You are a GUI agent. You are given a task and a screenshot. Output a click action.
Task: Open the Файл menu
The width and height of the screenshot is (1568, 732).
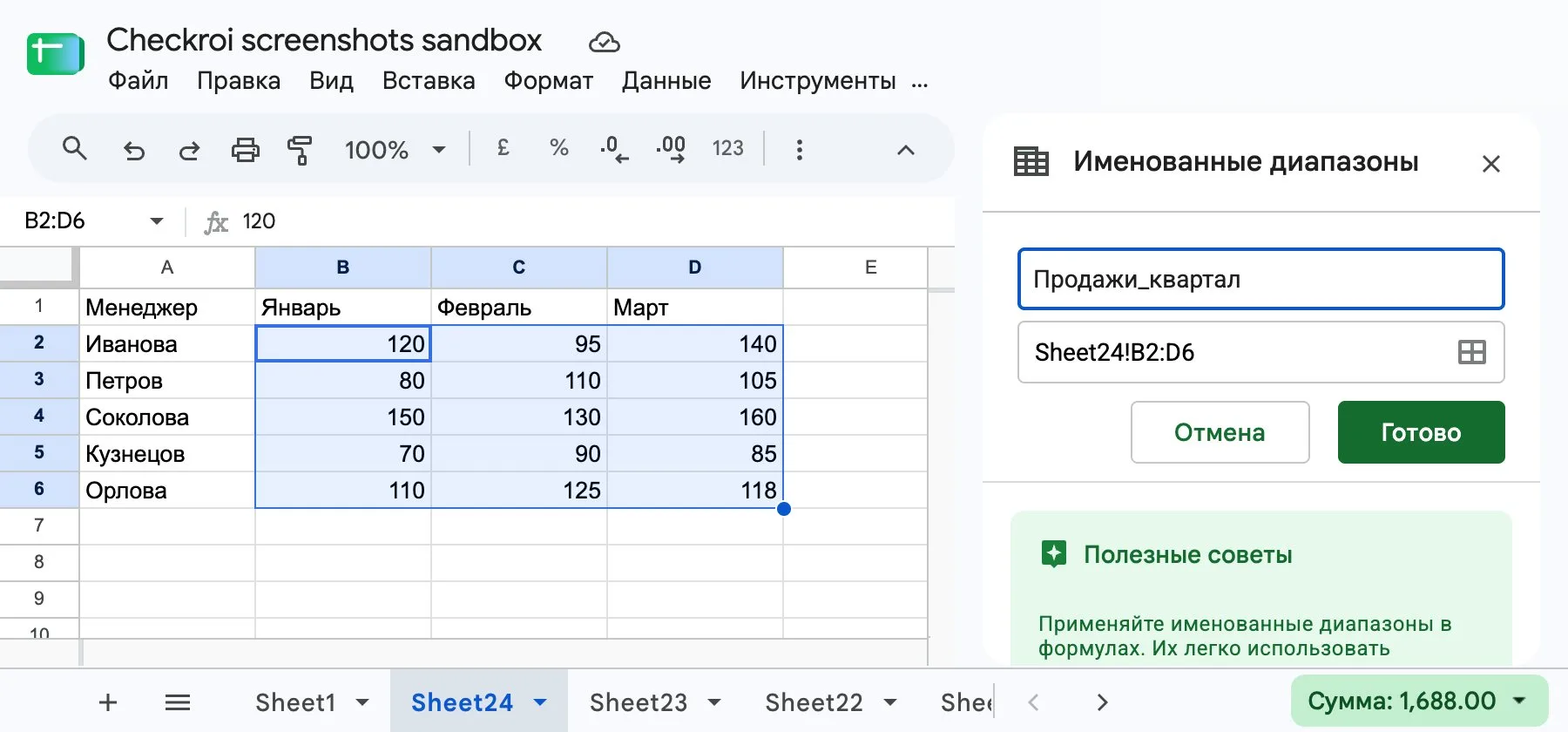(x=138, y=81)
